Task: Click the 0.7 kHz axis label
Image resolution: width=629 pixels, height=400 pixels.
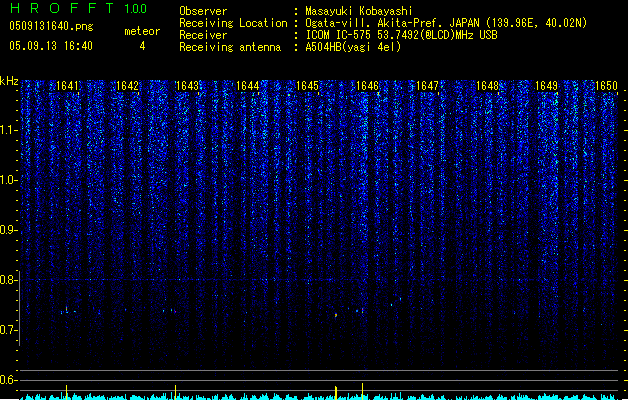Action: click(x=8, y=330)
